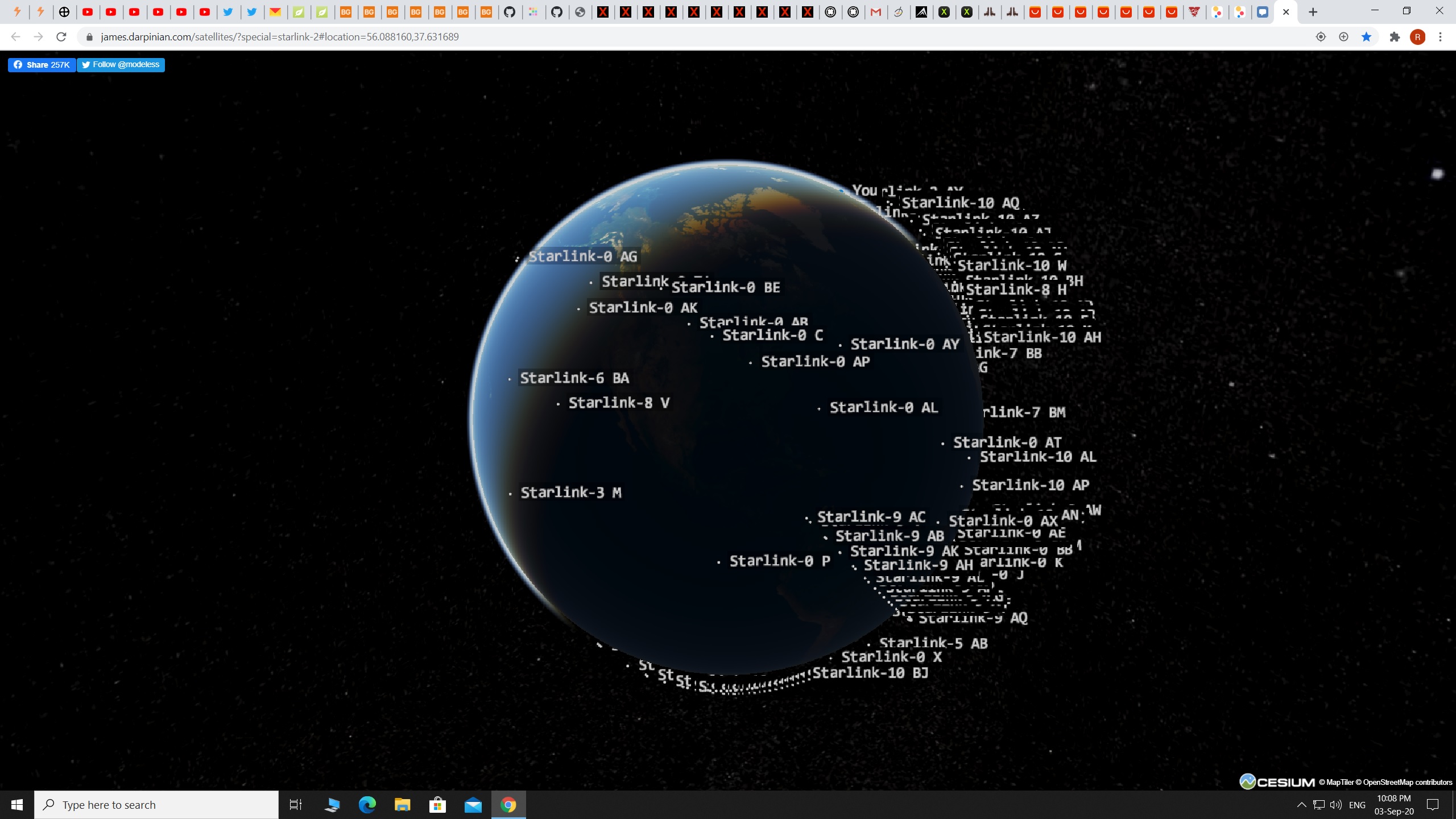Select the Starlink-10 AP satellite label
1456x819 pixels.
pos(1031,485)
